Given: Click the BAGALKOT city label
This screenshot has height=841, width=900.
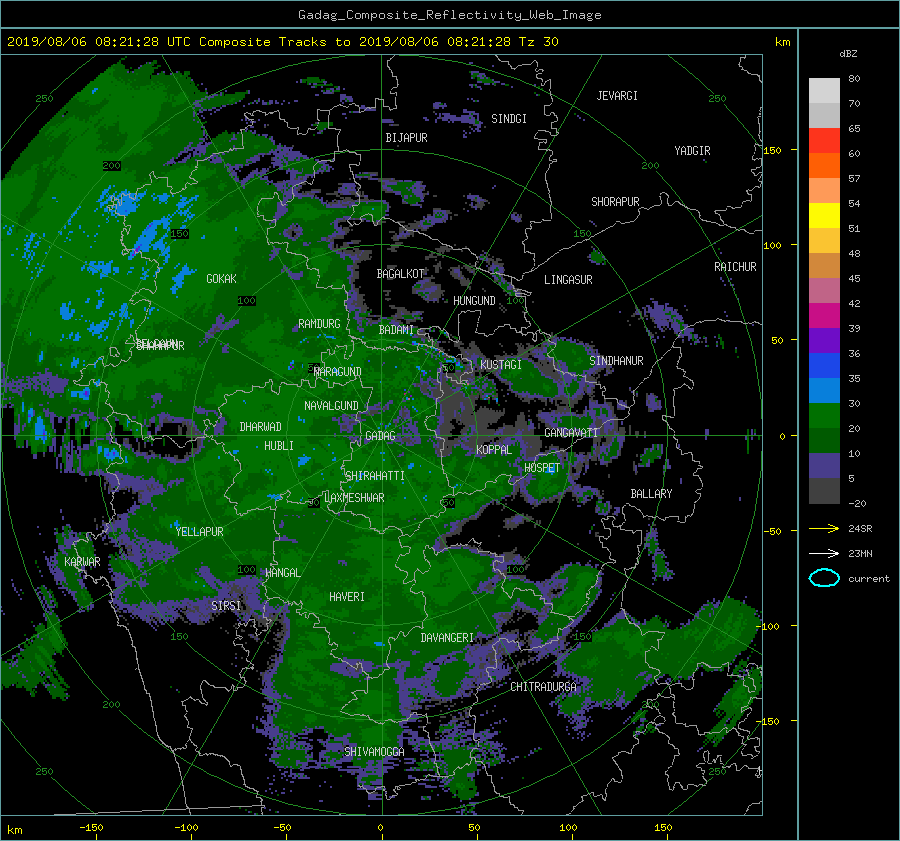Looking at the screenshot, I should pyautogui.click(x=400, y=274).
